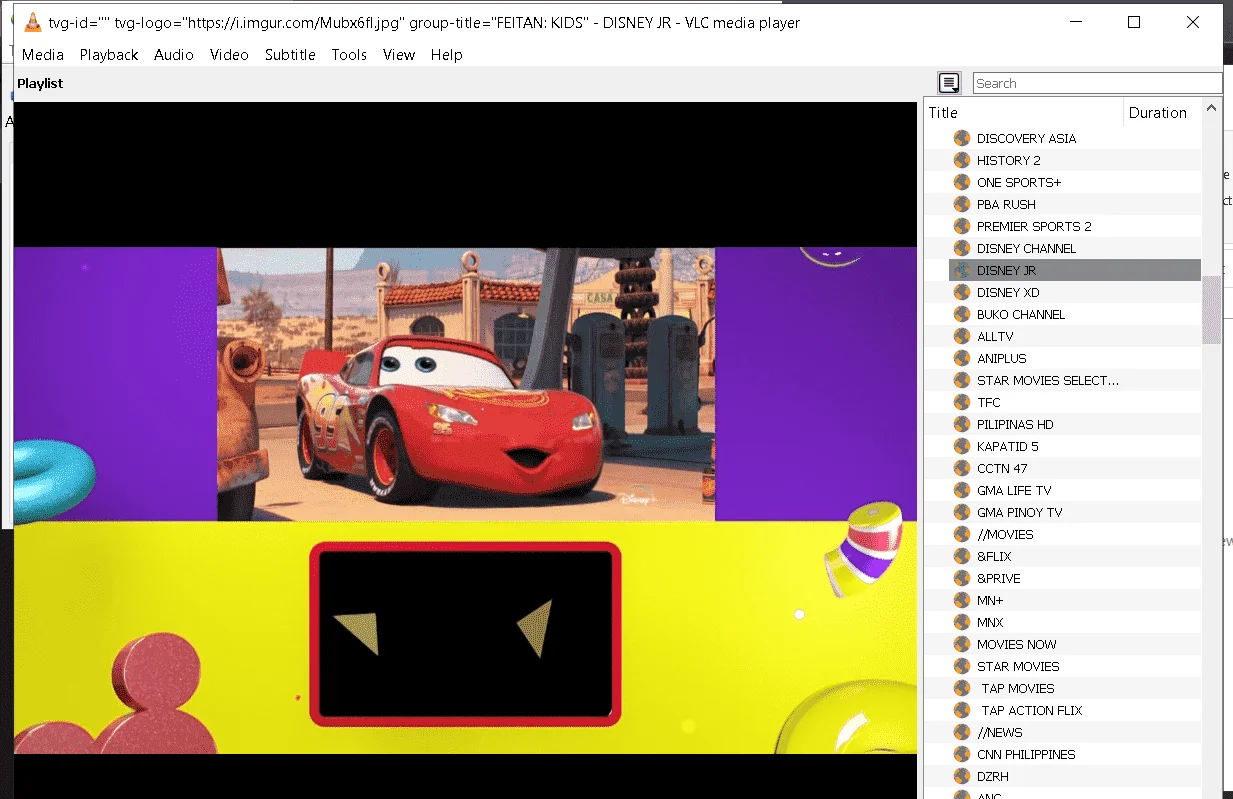
Task: Click the playlist view mode icon
Action: [949, 84]
